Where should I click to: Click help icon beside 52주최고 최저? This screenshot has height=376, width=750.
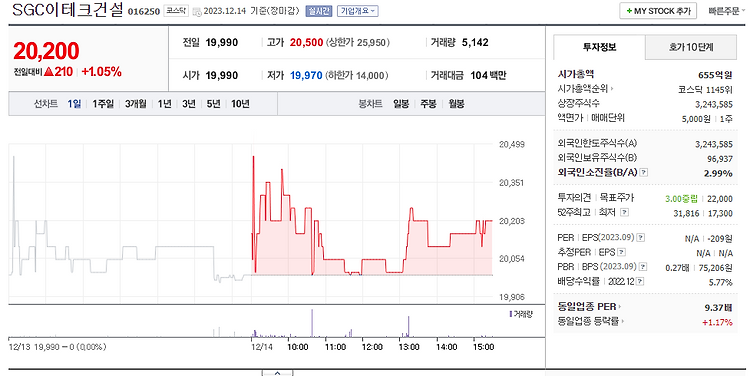click(x=624, y=212)
